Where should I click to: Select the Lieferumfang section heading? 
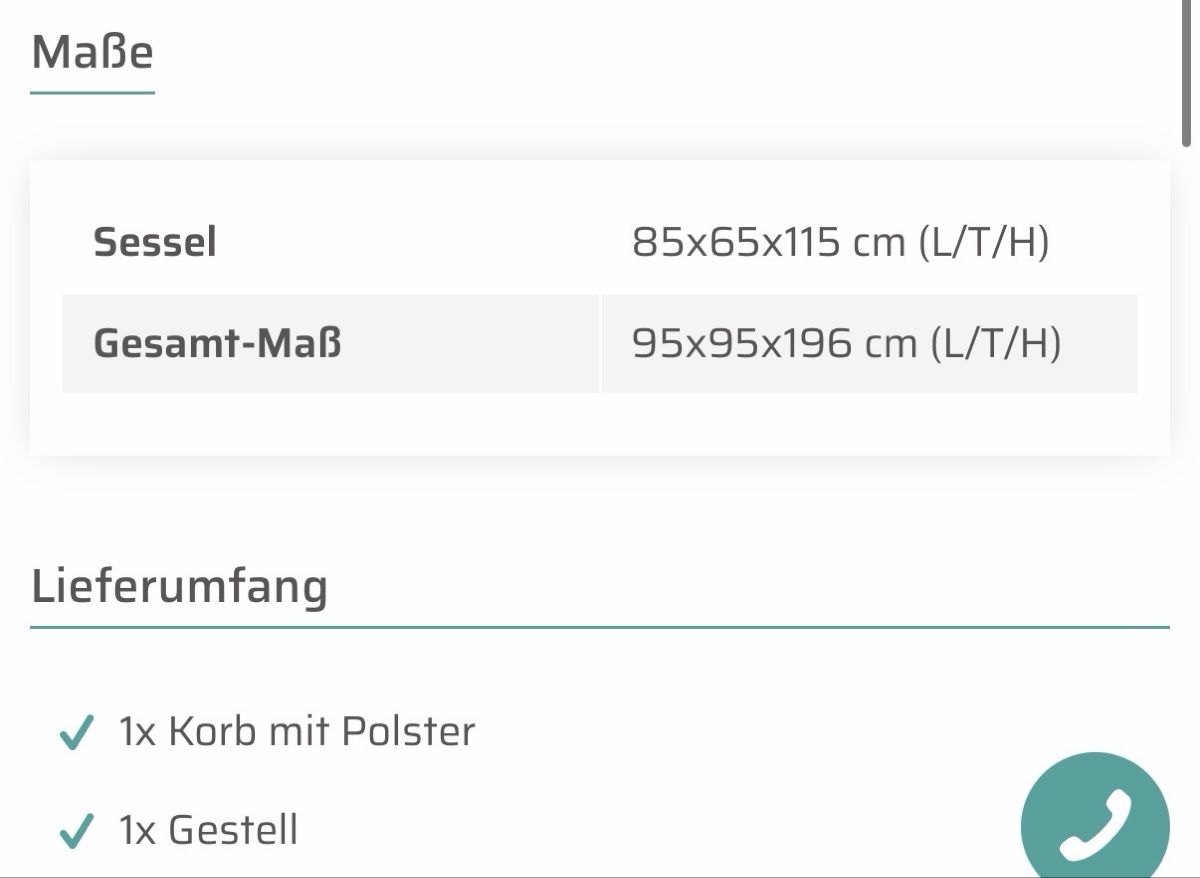pos(180,587)
